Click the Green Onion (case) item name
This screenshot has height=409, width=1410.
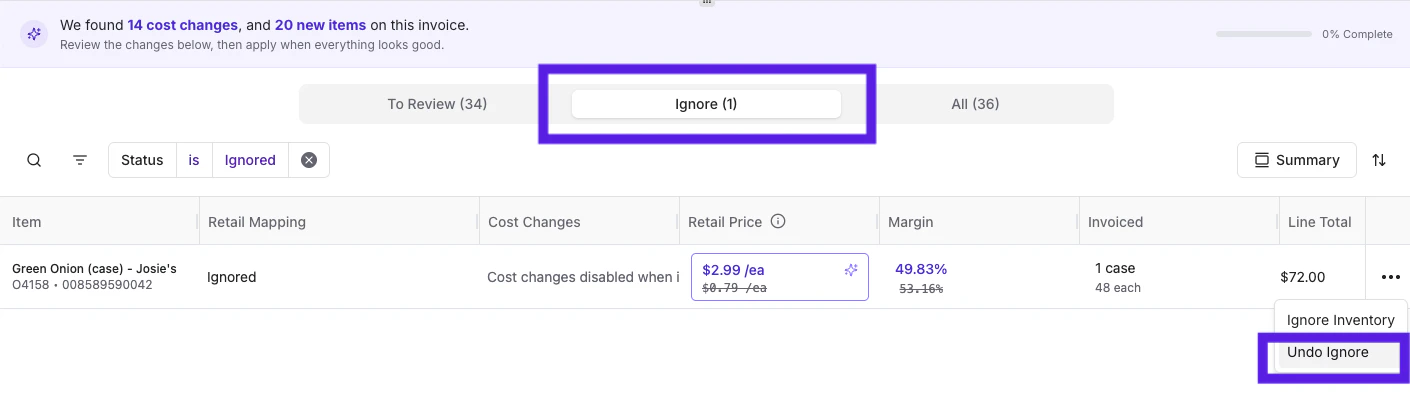(x=94, y=268)
